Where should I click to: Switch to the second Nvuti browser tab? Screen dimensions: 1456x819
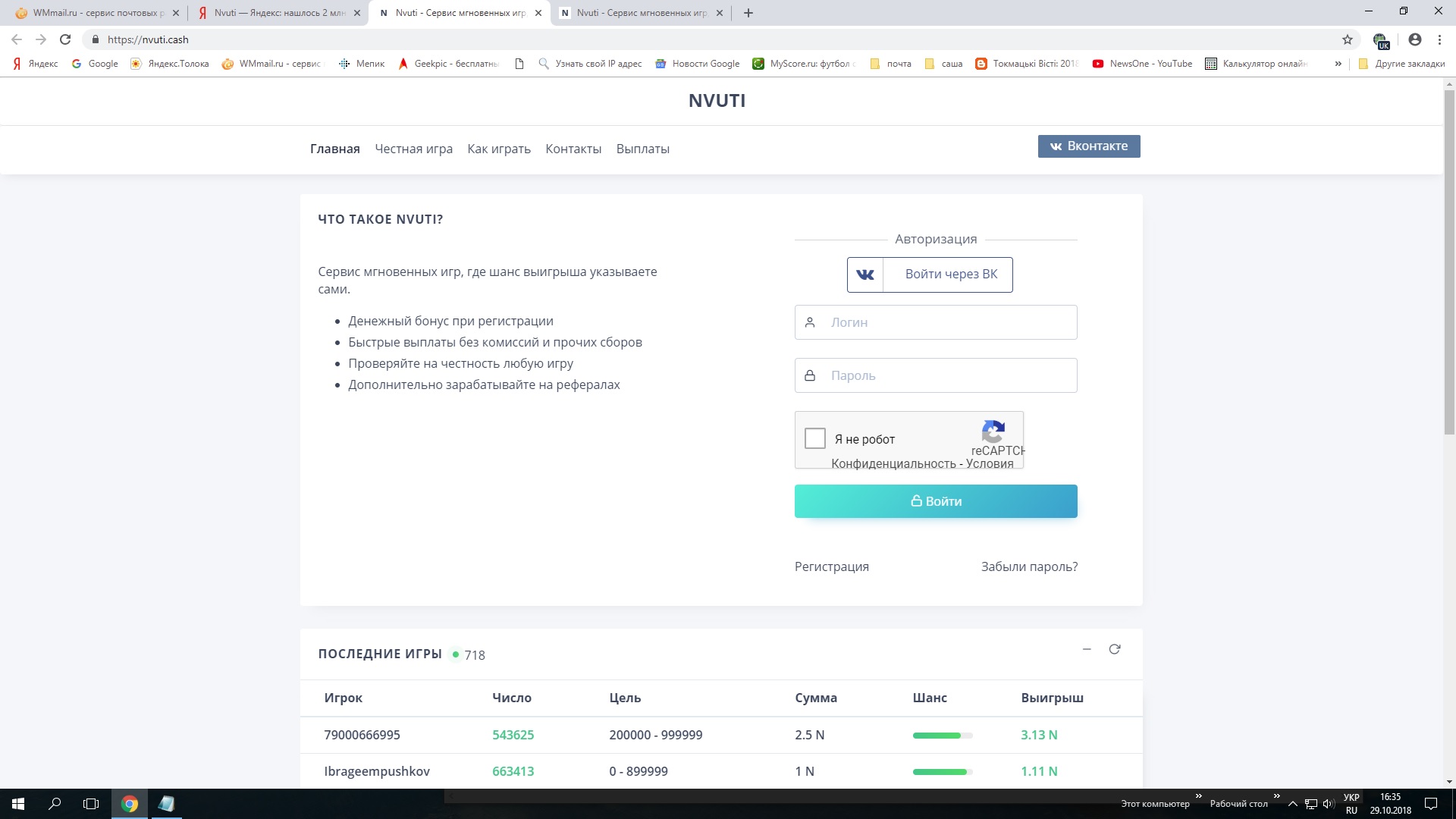(642, 13)
